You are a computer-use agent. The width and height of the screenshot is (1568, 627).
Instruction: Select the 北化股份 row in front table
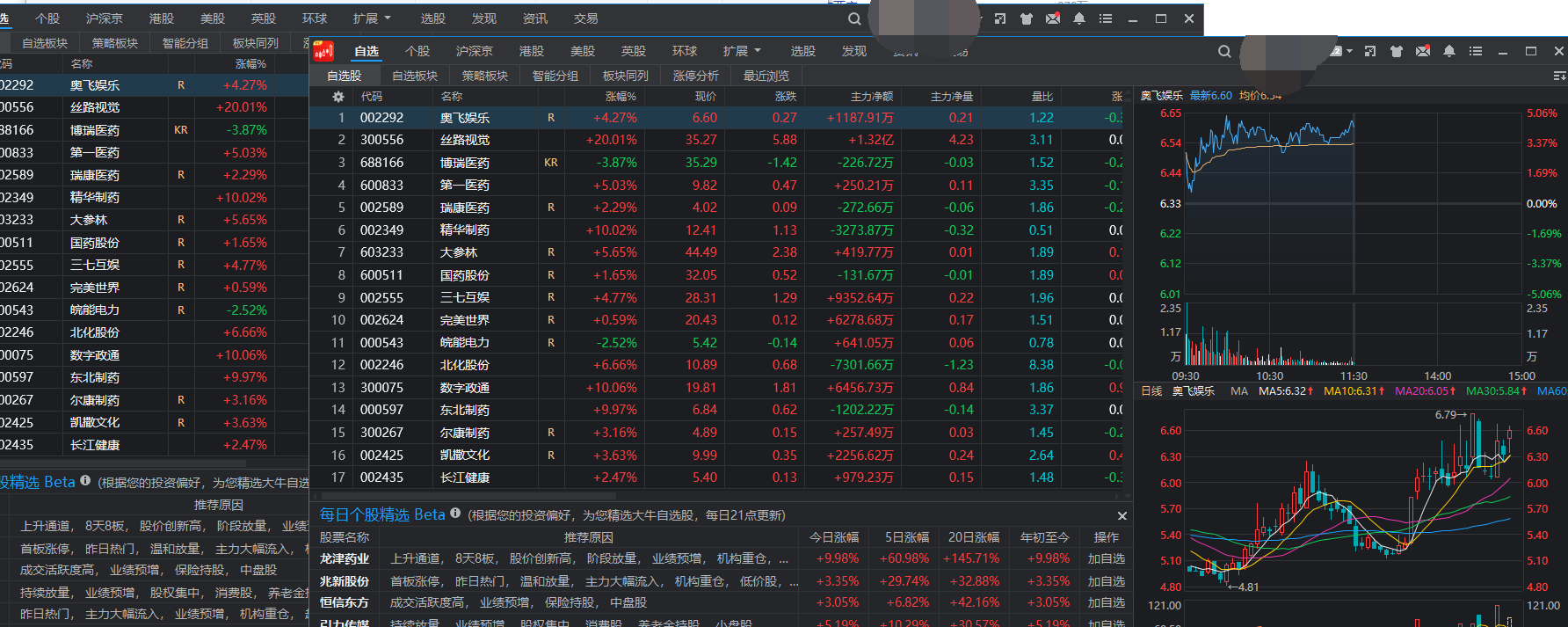(x=716, y=365)
